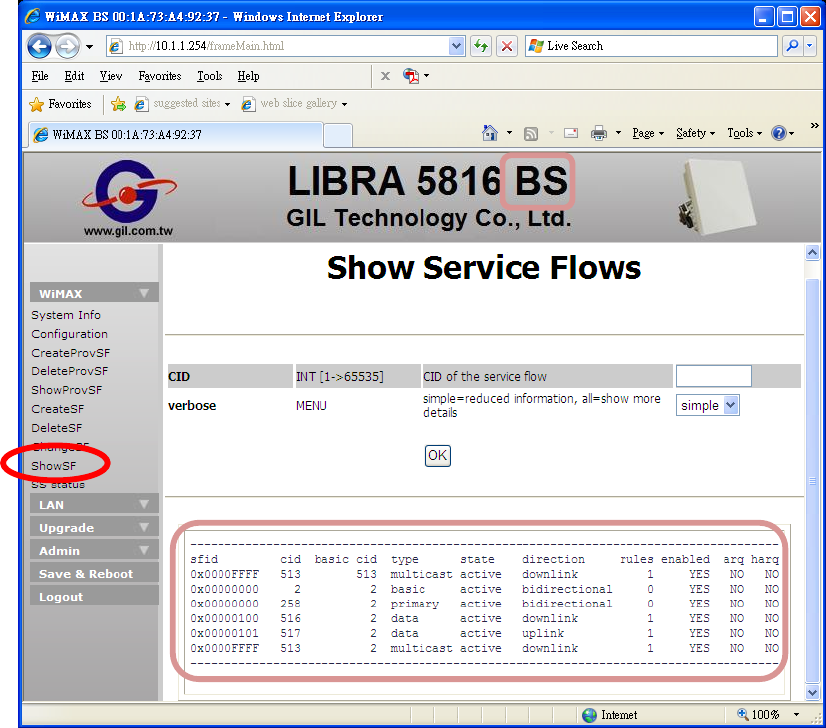The height and width of the screenshot is (728, 826).
Task: Click Save & Reboot in the sidebar
Action: tap(94, 574)
